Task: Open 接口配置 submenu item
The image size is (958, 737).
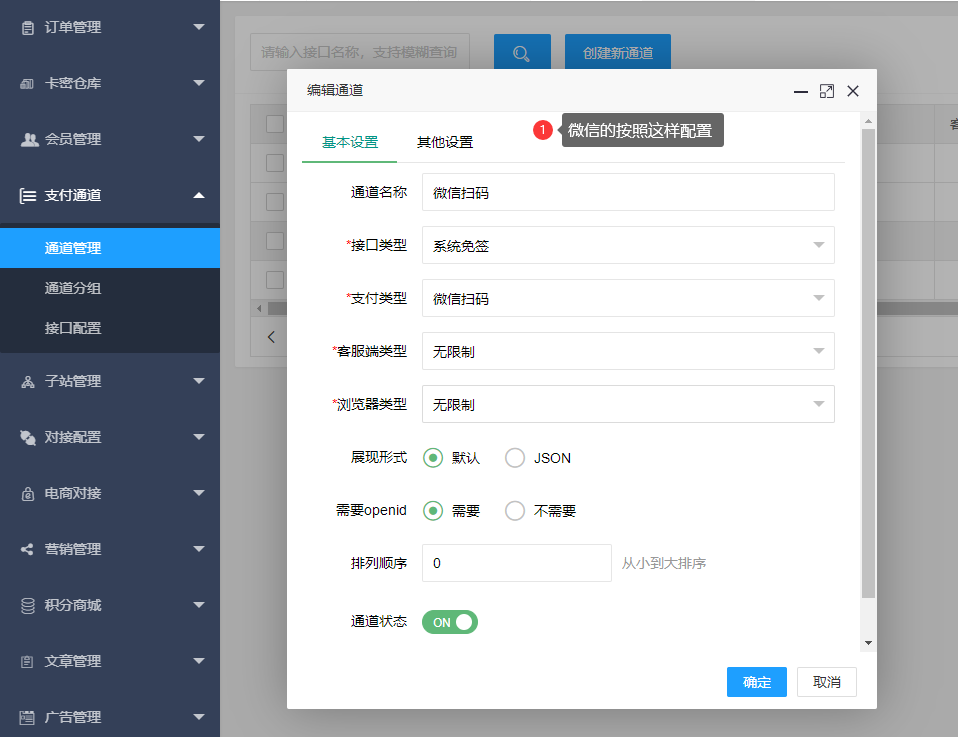Action: pos(110,328)
